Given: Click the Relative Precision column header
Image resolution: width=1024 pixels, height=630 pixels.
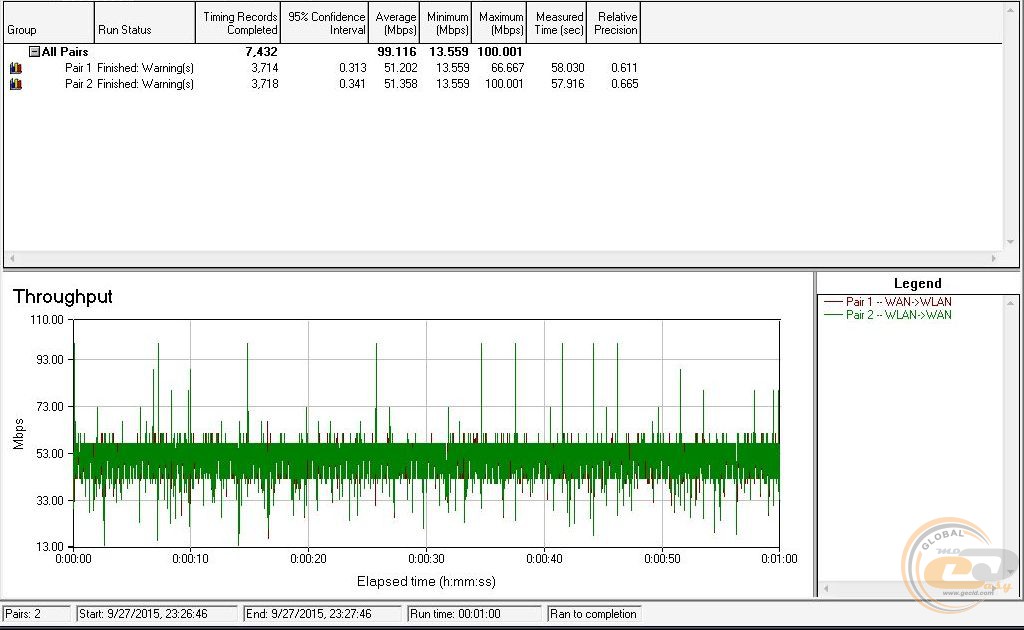Looking at the screenshot, I should [x=614, y=23].
